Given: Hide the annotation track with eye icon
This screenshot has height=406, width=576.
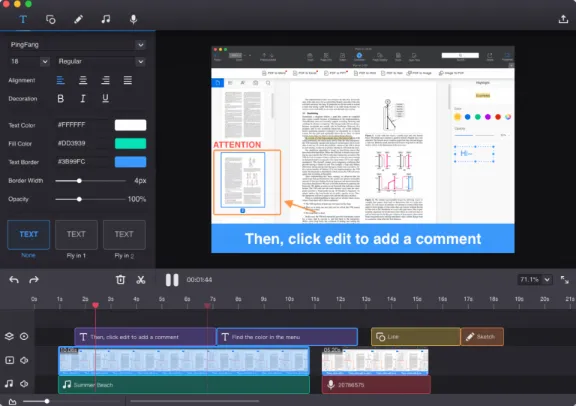Looking at the screenshot, I should click(x=24, y=337).
